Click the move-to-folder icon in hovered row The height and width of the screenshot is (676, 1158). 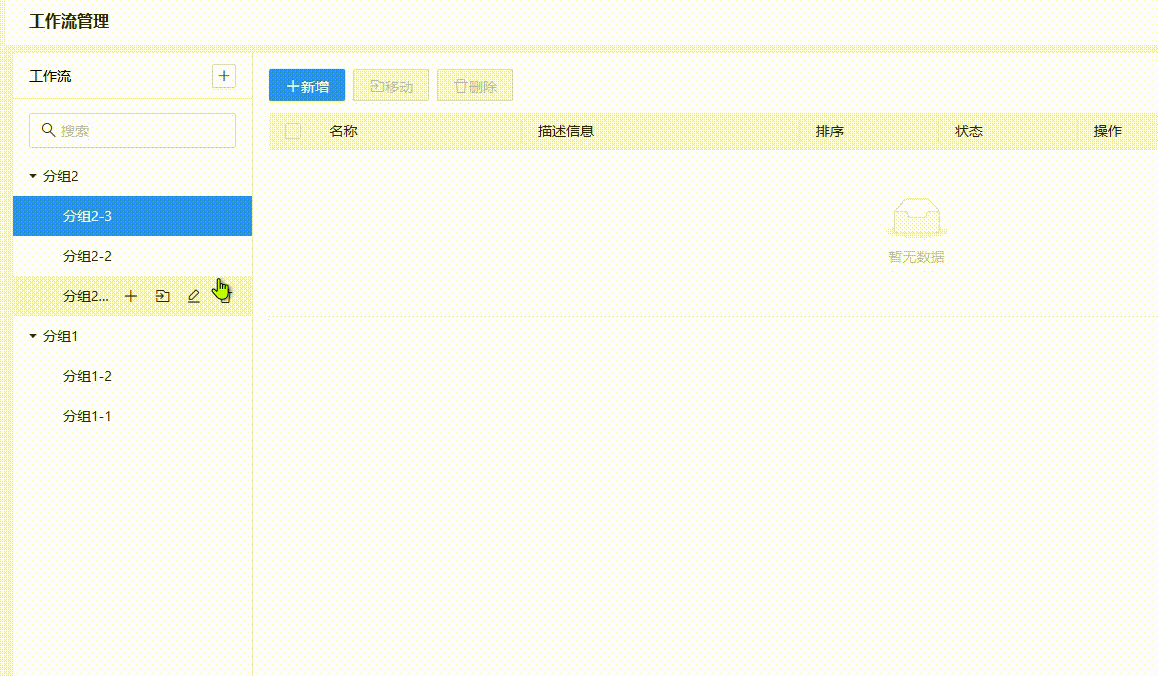(x=162, y=296)
